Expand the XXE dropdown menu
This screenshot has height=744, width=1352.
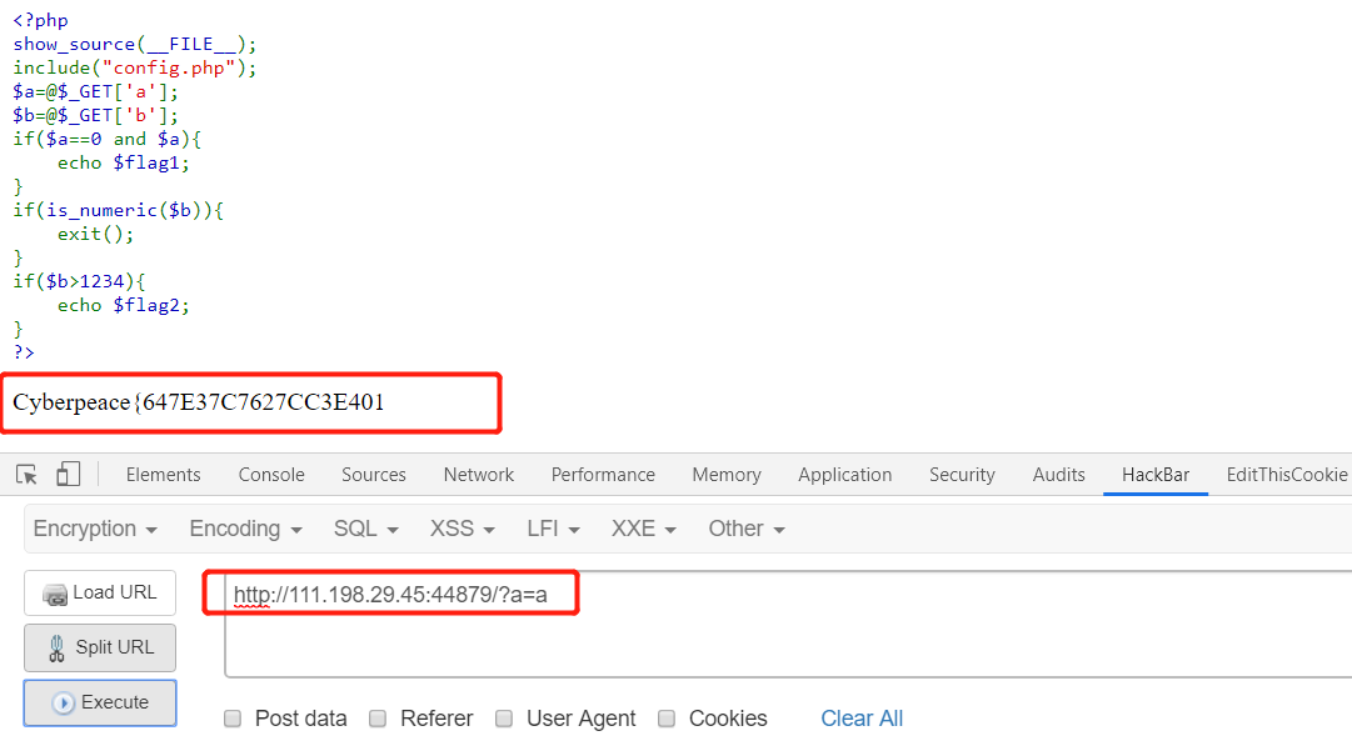644,529
